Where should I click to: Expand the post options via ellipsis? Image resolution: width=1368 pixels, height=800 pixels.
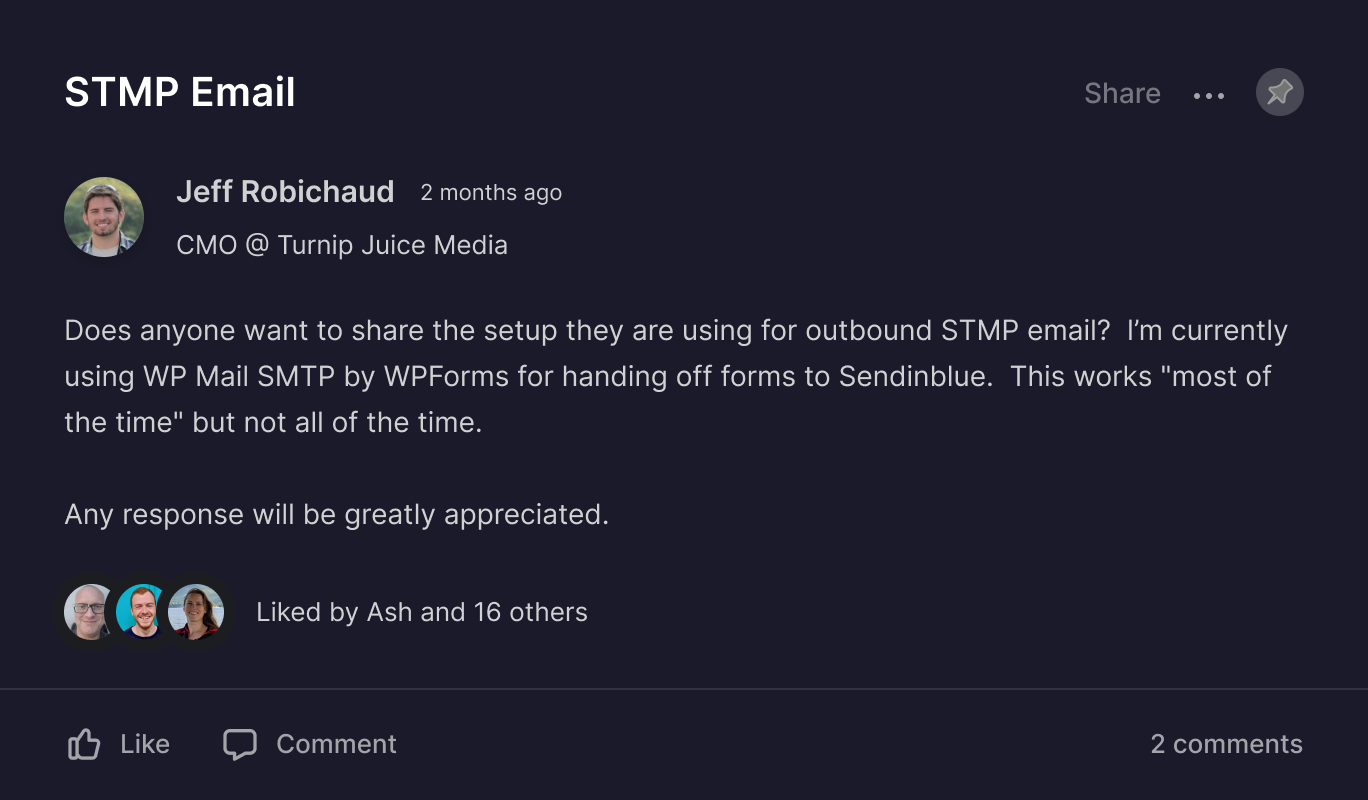(1209, 95)
